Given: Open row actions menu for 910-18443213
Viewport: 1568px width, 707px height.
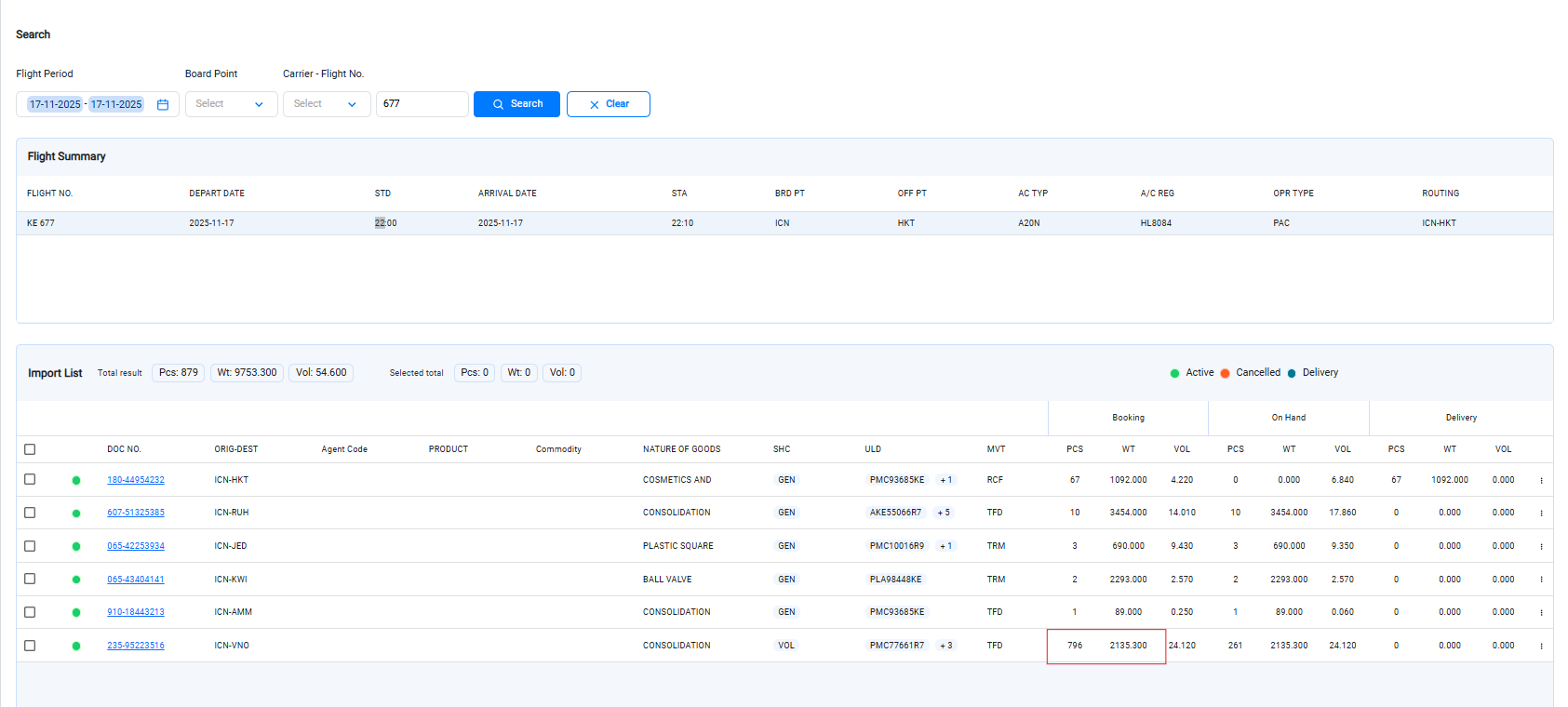Looking at the screenshot, I should tap(1541, 613).
